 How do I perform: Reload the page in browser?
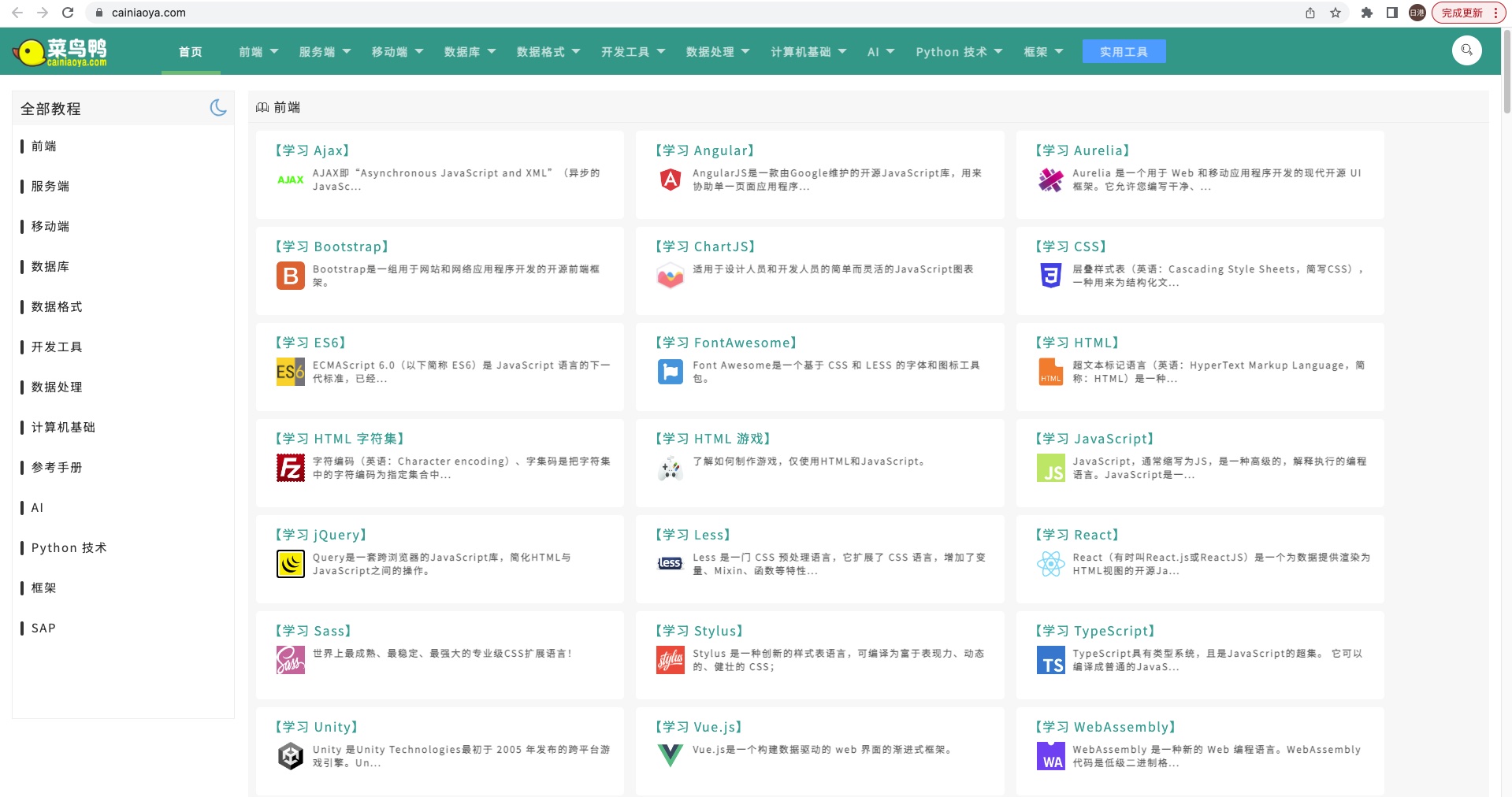(68, 13)
